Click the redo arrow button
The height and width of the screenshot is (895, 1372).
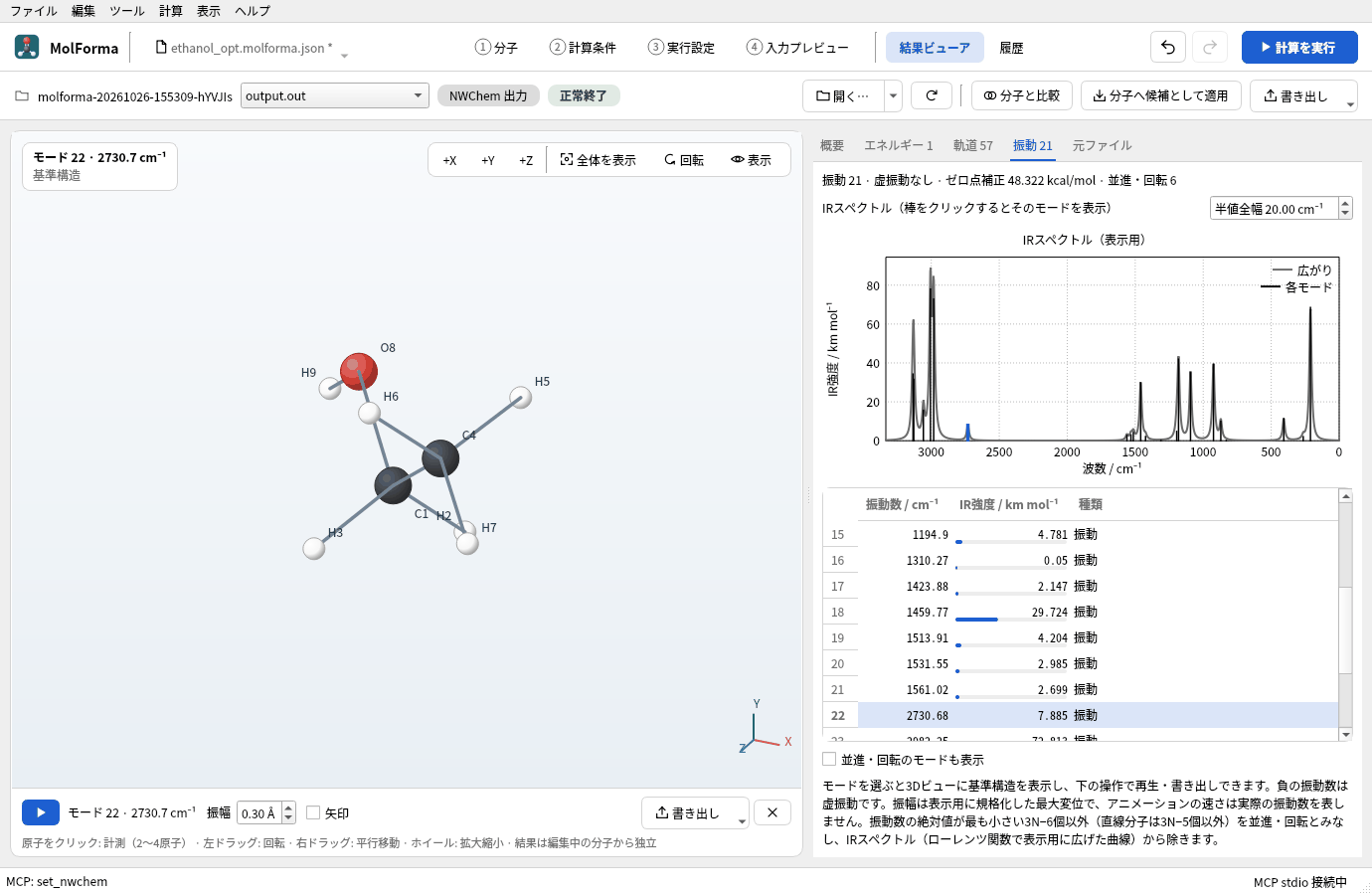click(1210, 47)
